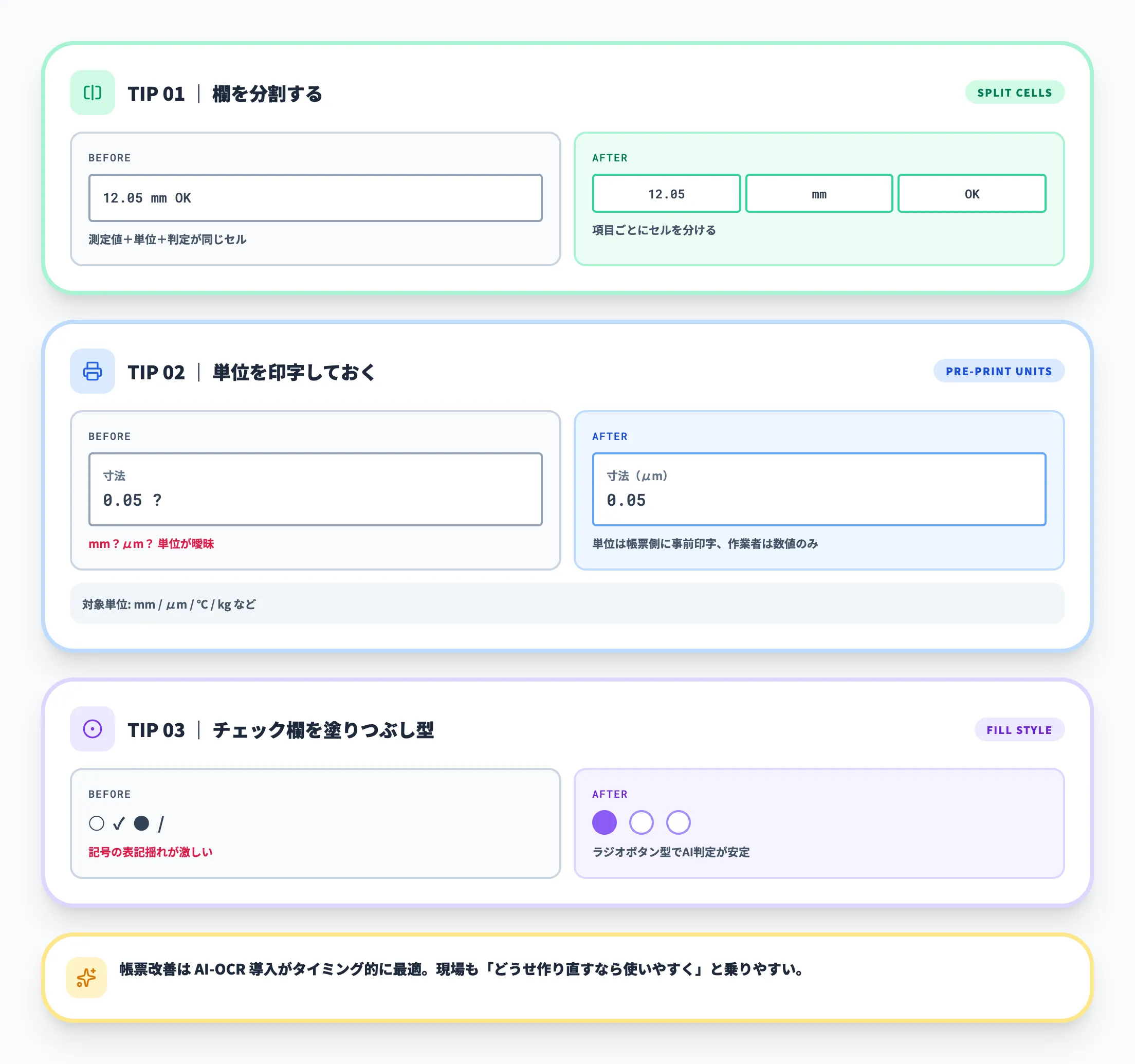Click the sparkle icon in the yellow note
This screenshot has width=1135, height=1064.
pos(86,977)
